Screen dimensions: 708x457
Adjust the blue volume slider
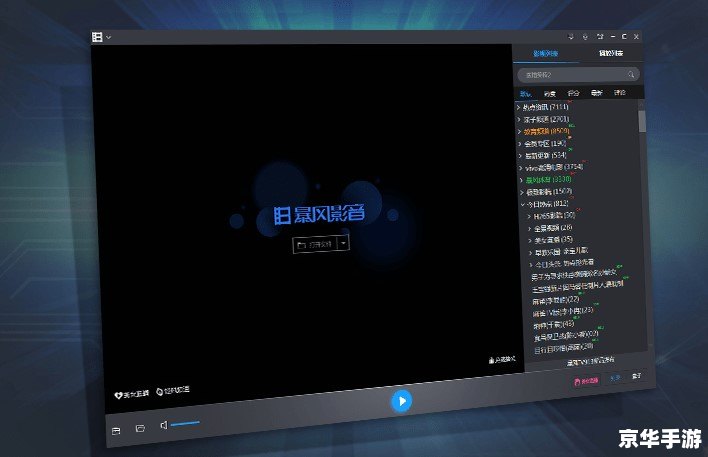click(x=185, y=423)
